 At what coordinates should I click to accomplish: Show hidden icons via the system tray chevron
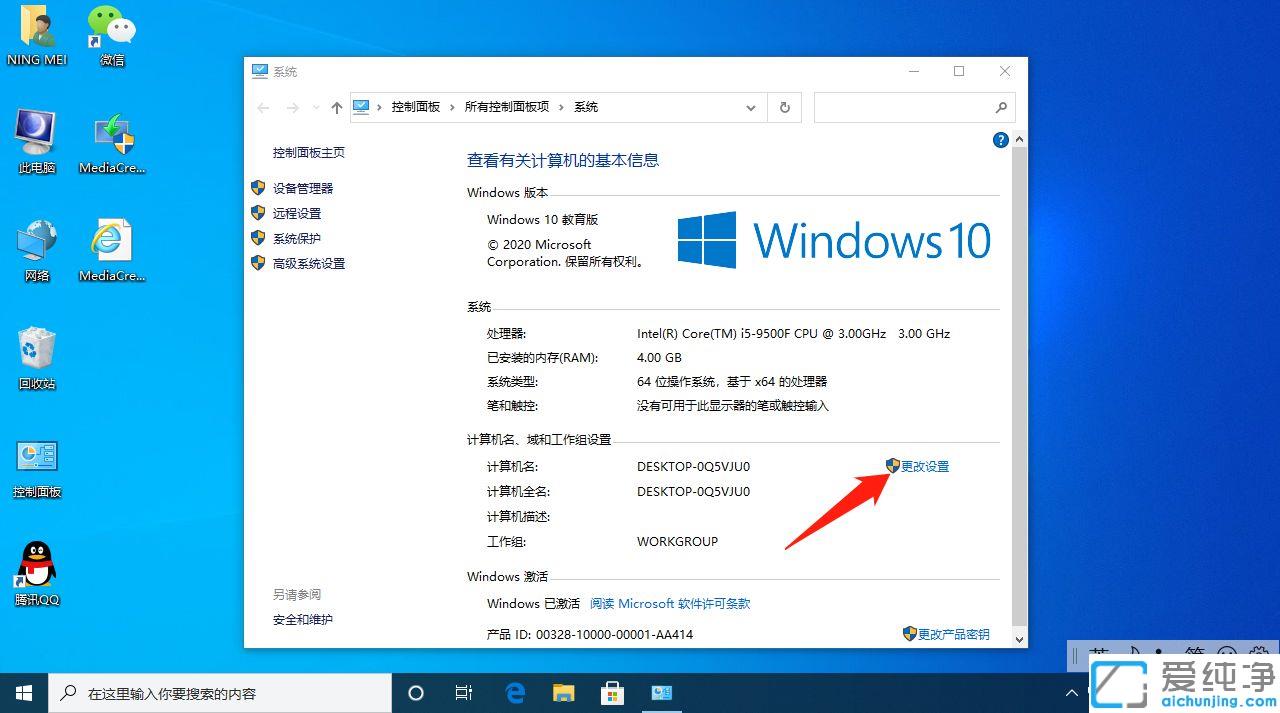(1070, 692)
